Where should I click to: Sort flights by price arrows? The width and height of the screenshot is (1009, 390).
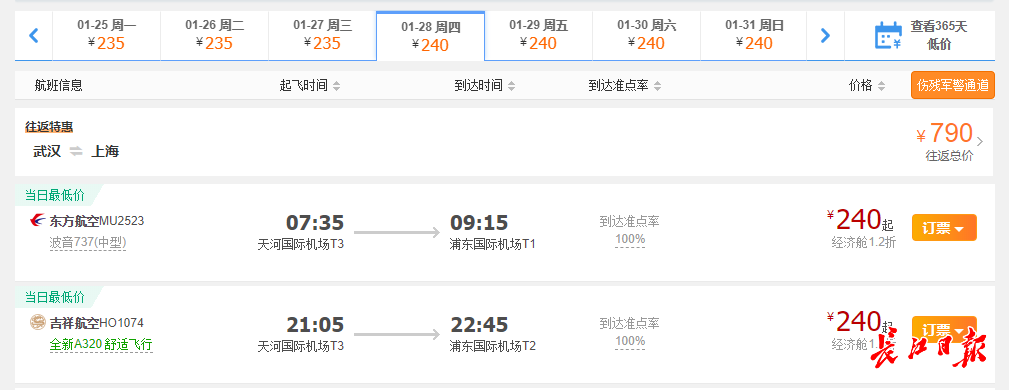pyautogui.click(x=882, y=86)
